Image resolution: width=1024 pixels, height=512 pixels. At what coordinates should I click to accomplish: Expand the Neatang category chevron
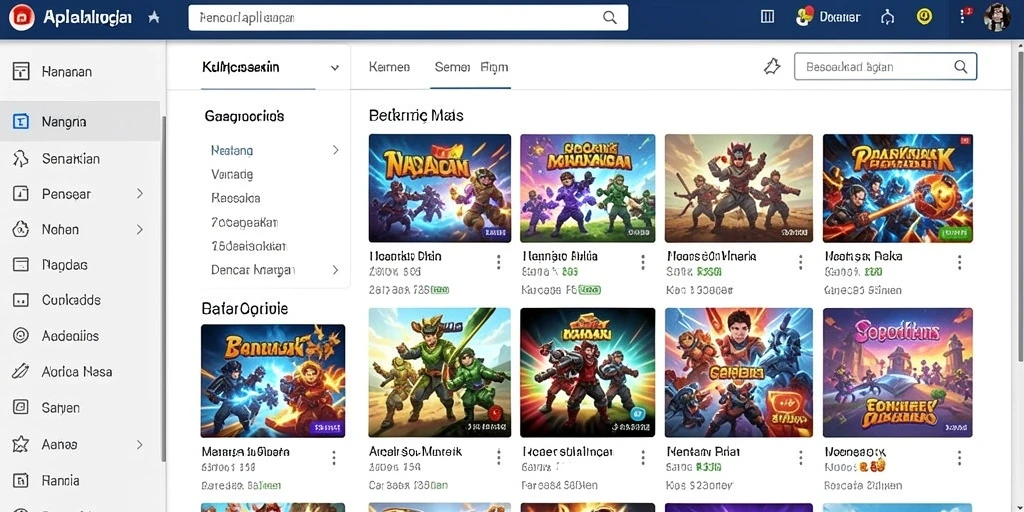[x=336, y=150]
